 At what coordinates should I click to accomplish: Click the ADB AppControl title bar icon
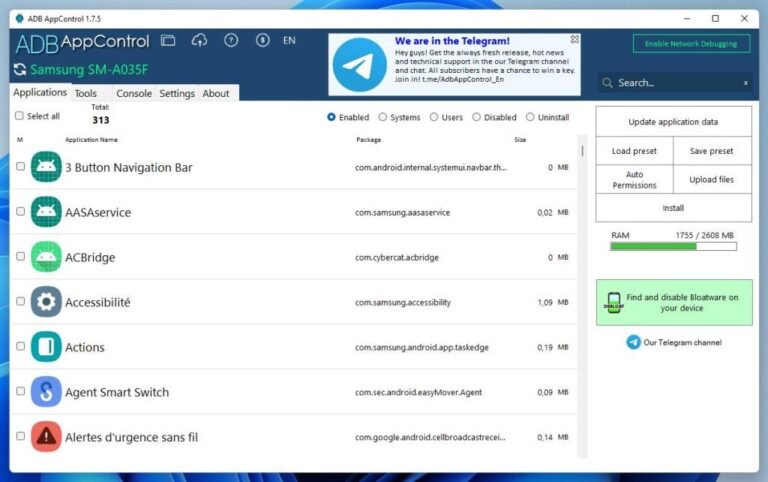20,19
